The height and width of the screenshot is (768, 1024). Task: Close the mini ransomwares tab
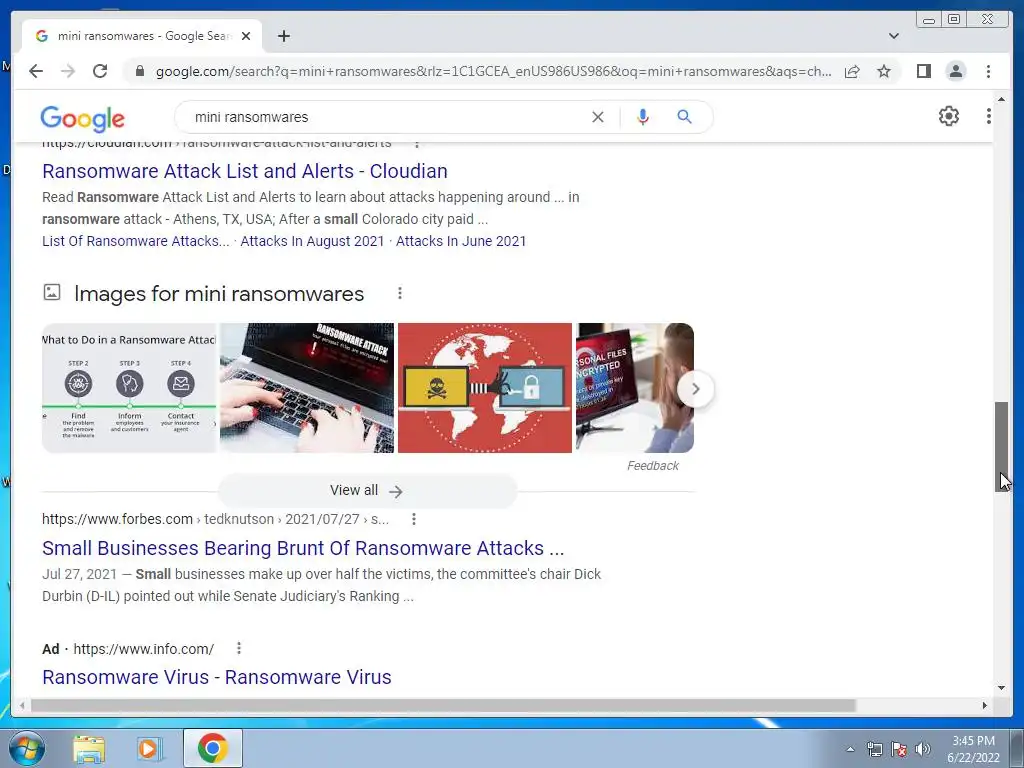pyautogui.click(x=246, y=36)
